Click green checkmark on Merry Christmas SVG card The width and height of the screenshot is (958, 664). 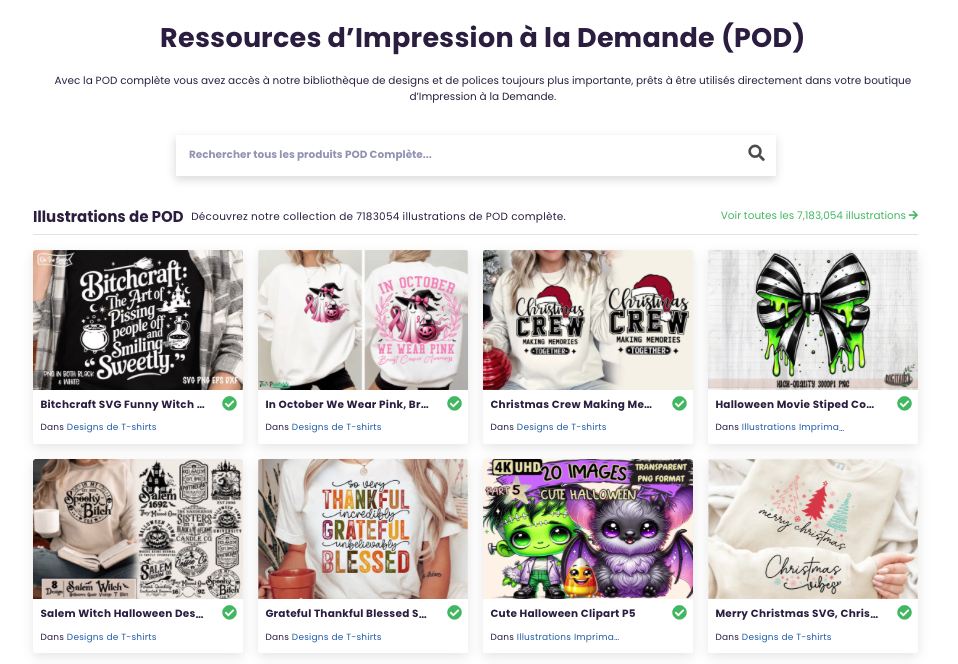pyautogui.click(x=904, y=613)
